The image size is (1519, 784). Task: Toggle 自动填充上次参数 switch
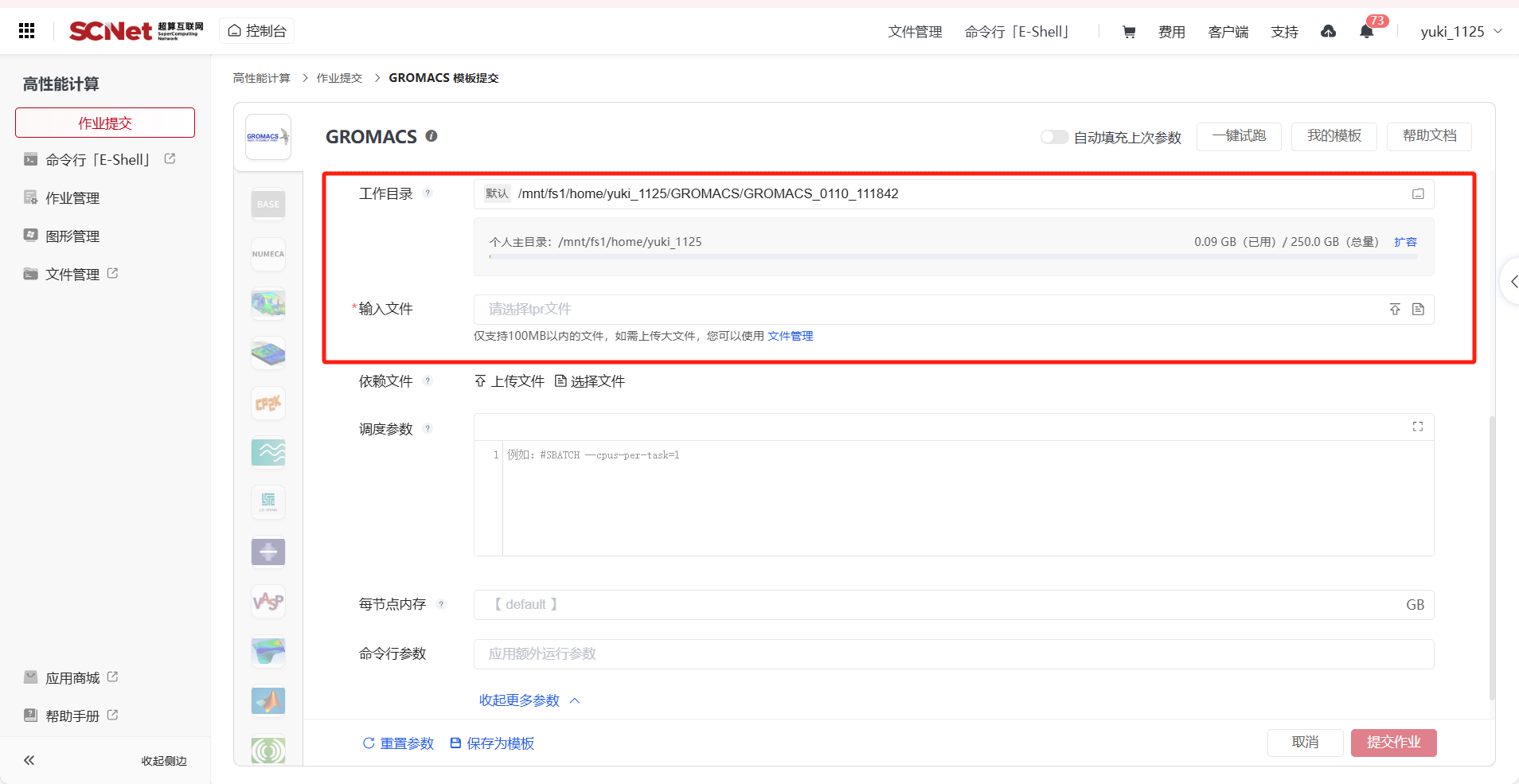click(x=1054, y=137)
